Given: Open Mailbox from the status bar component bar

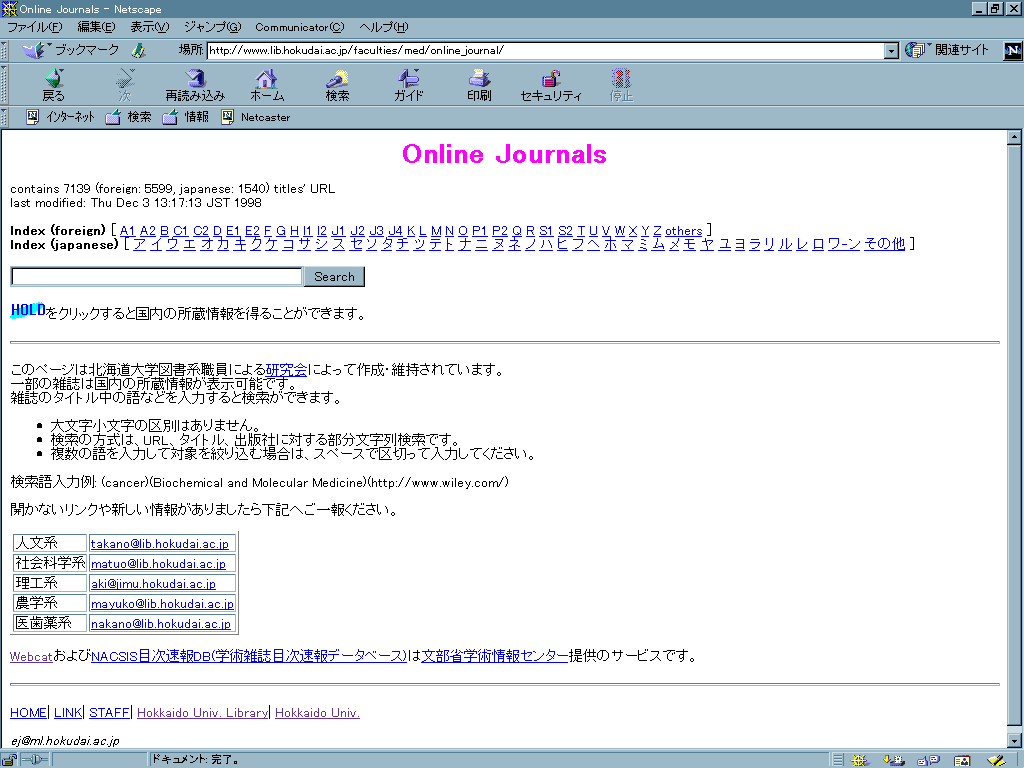Looking at the screenshot, I should 893,760.
